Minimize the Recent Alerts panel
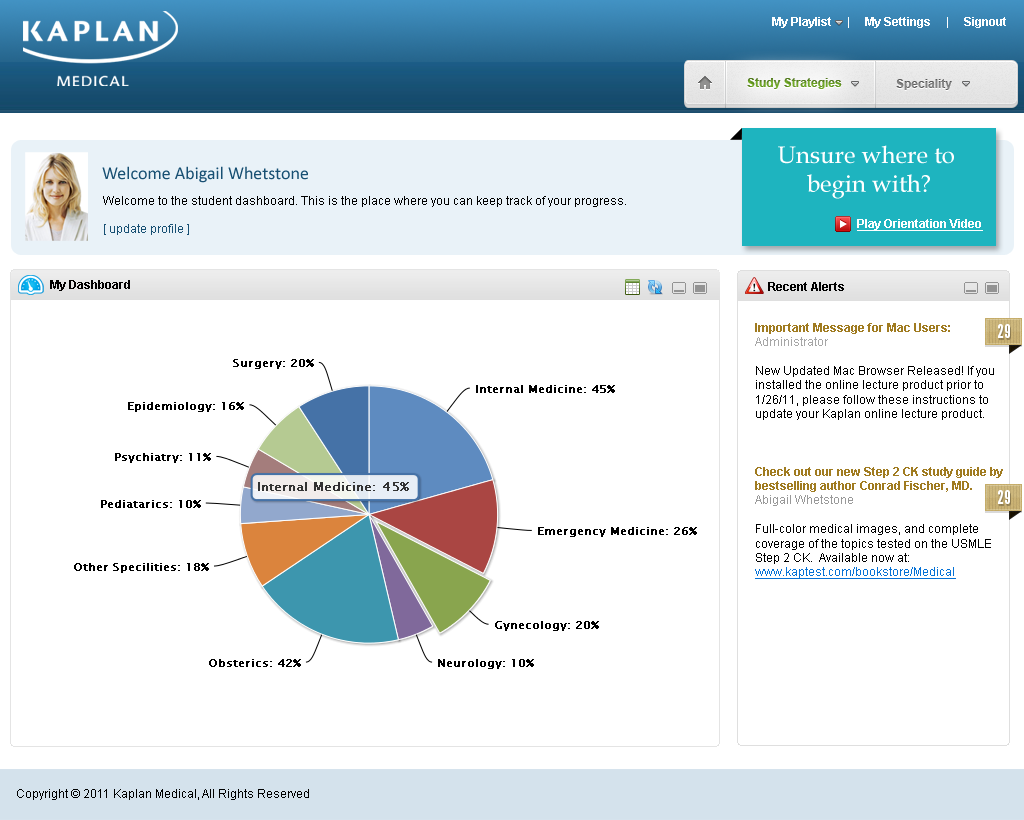Viewport: 1024px width, 820px height. click(x=971, y=288)
